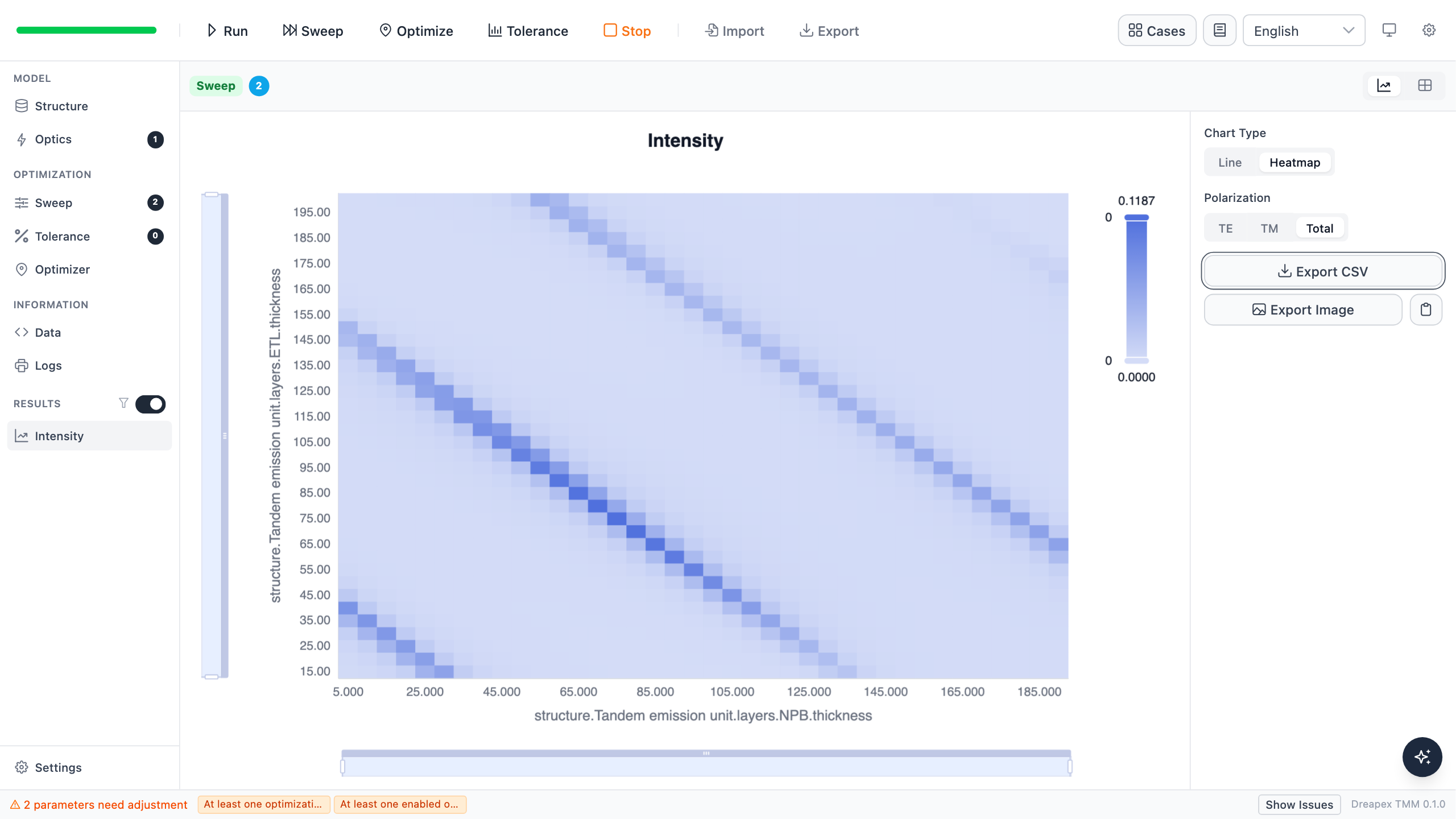The height and width of the screenshot is (819, 1456).
Task: Start a Sweep from the top toolbar
Action: pos(313,31)
